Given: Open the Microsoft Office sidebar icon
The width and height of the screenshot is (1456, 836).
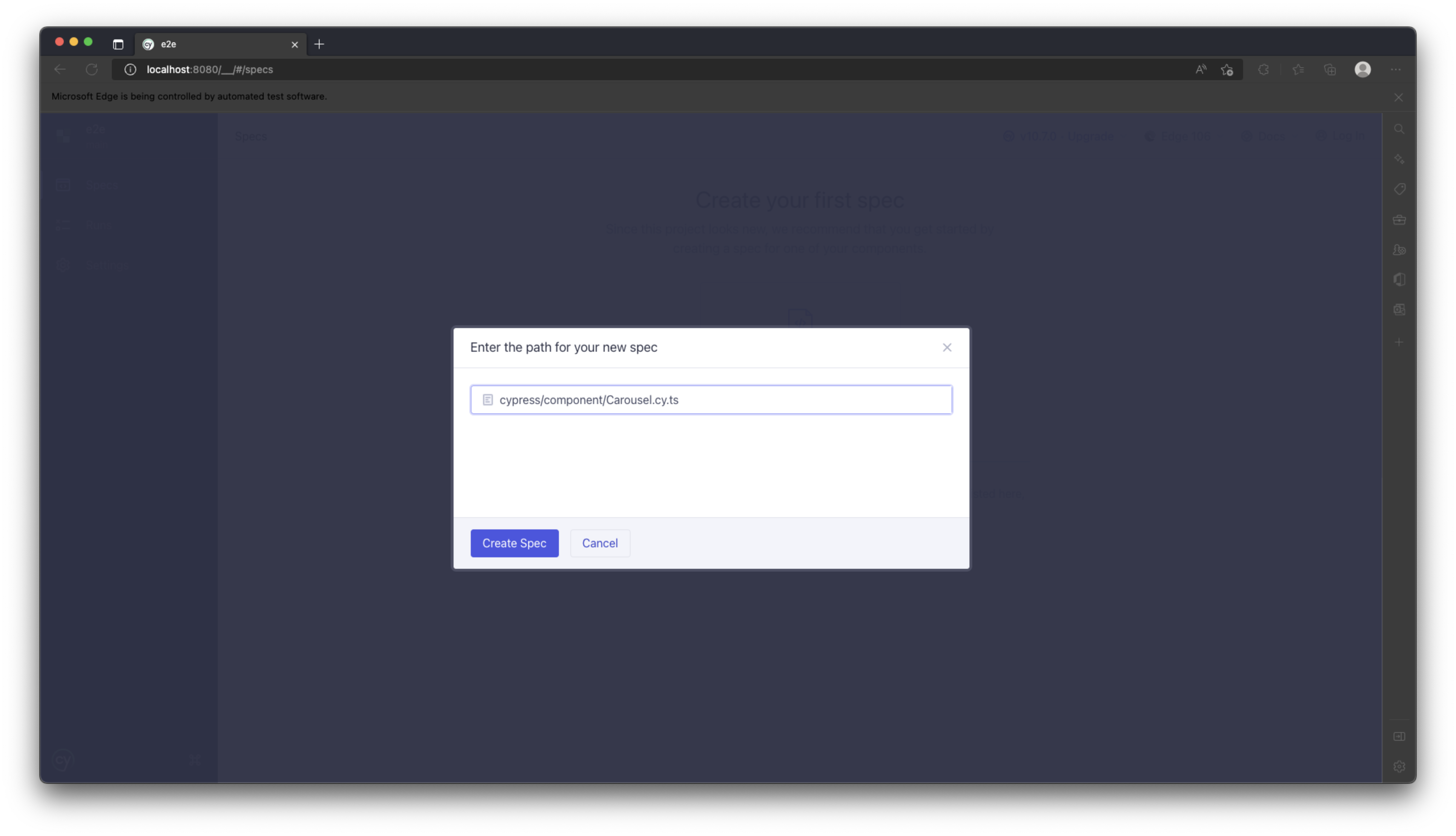Looking at the screenshot, I should 1399,280.
